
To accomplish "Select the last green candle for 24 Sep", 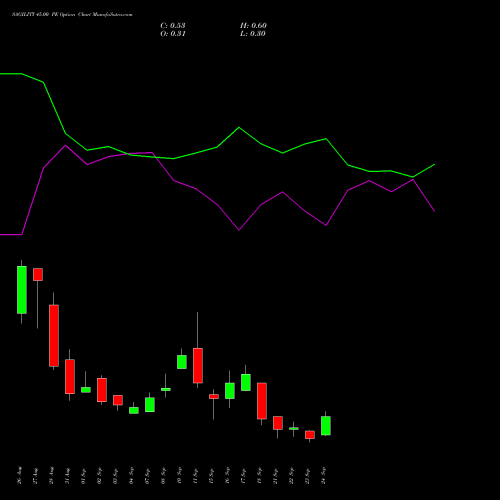I will 326,426.
